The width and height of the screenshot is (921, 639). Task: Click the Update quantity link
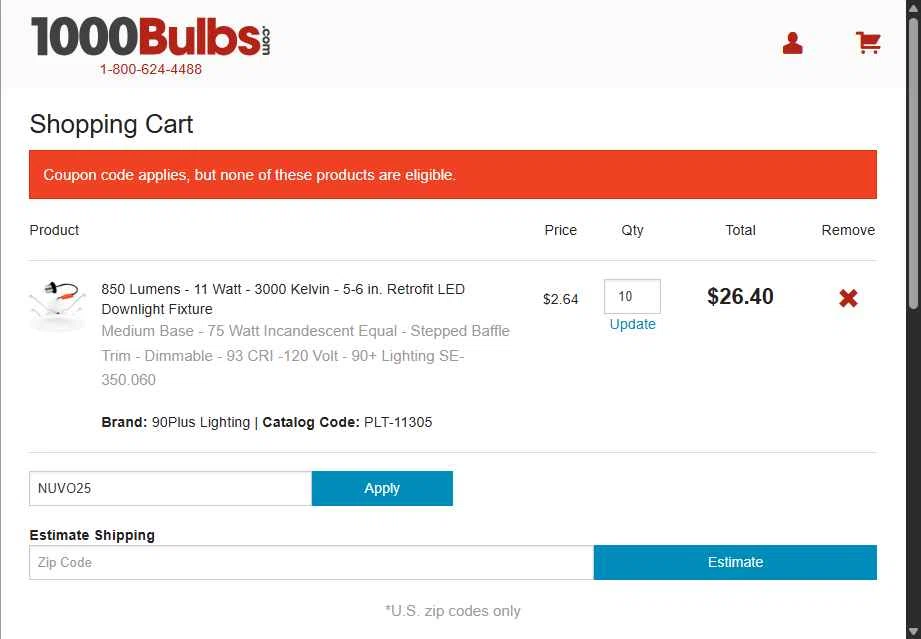(x=632, y=324)
